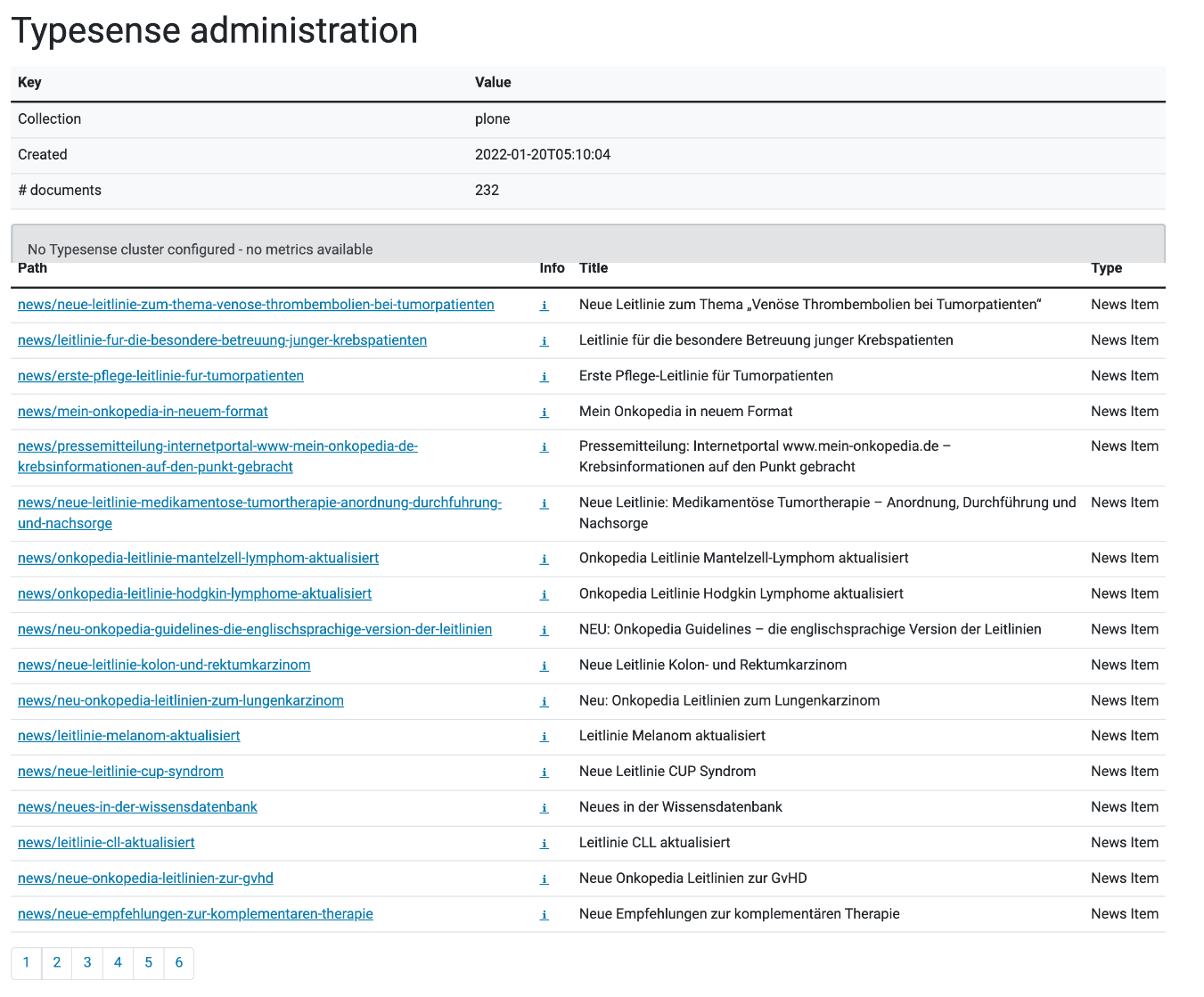Open info icon for Leitlinien zur GvHD row
Image resolution: width=1204 pixels, height=997 pixels.
tap(545, 879)
